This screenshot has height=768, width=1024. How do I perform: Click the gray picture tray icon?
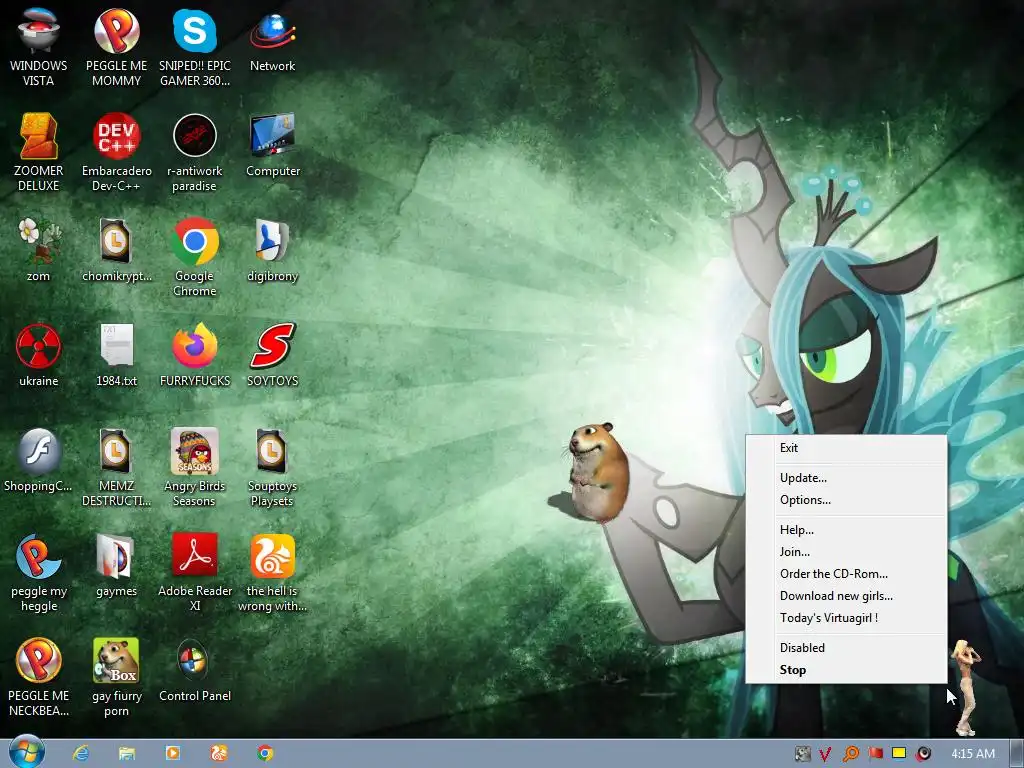(x=802, y=754)
